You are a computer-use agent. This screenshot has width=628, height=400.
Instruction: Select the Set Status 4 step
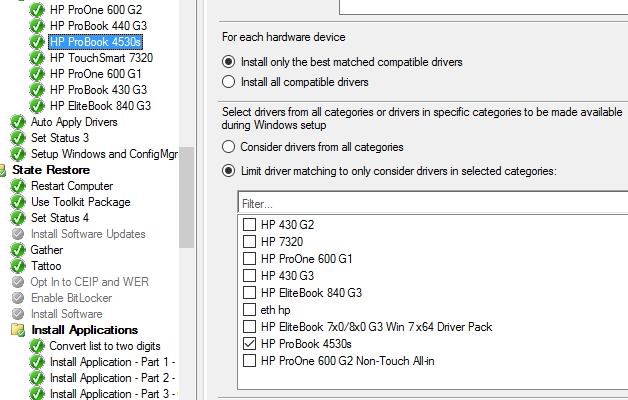coord(59,218)
